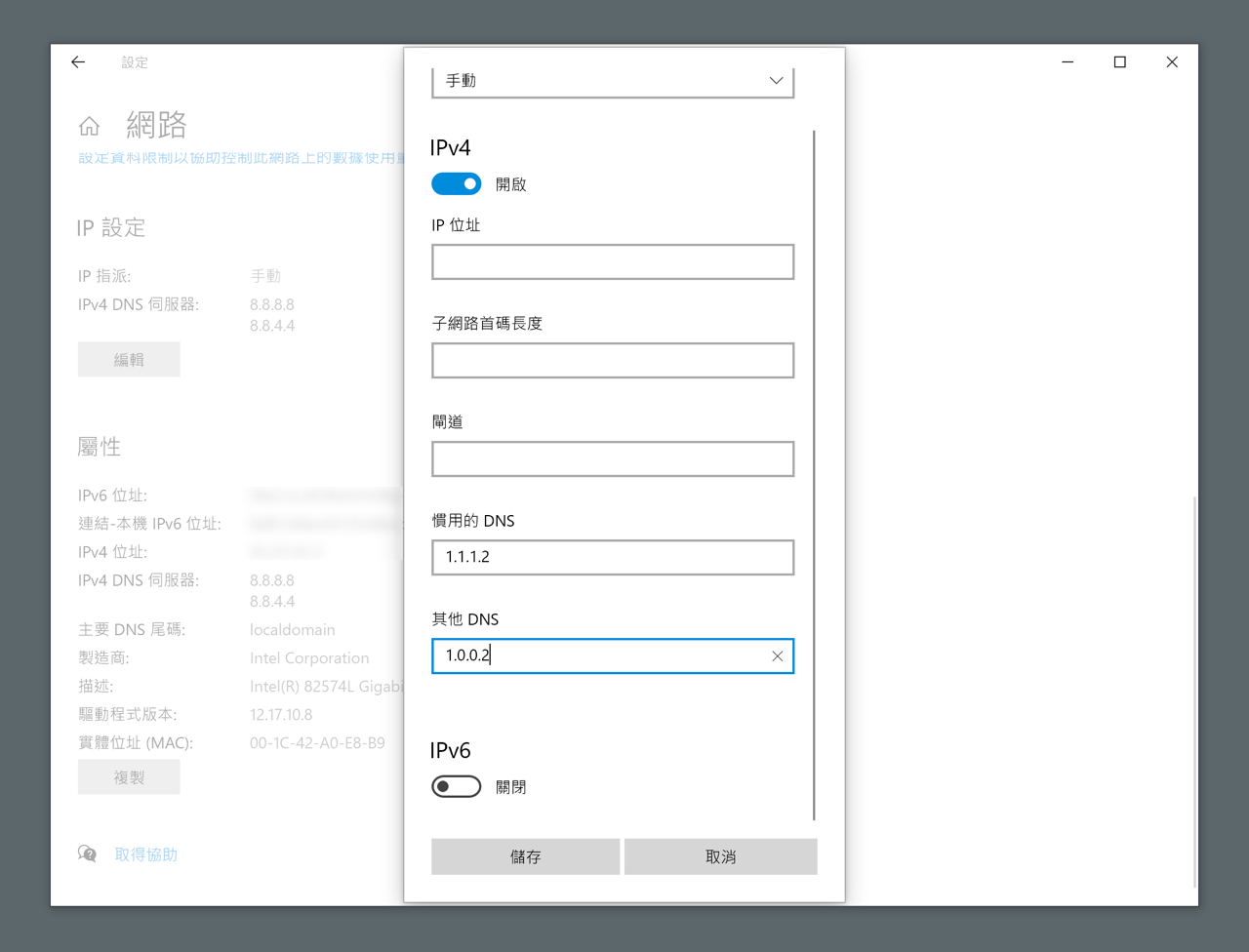Screen dimensions: 1249x952
Task: Click the IPv4 heading in the dialog
Action: pyautogui.click(x=450, y=148)
